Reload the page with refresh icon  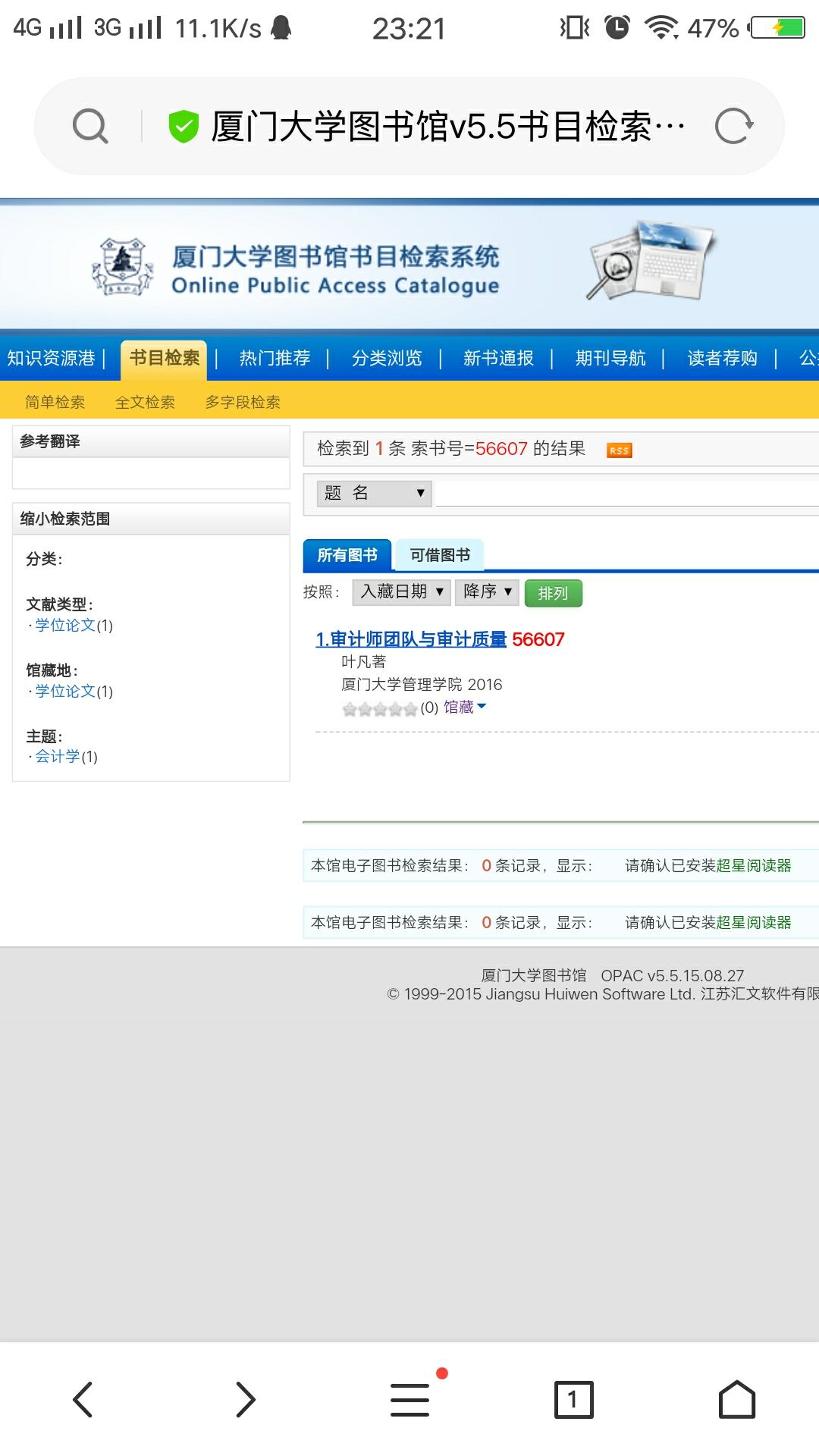pyautogui.click(x=733, y=126)
